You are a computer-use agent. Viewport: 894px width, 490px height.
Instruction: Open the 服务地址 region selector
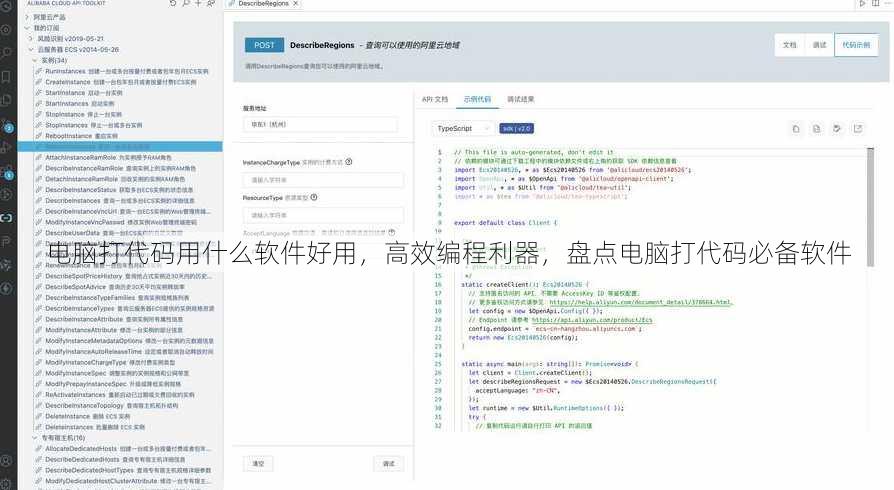[320, 124]
